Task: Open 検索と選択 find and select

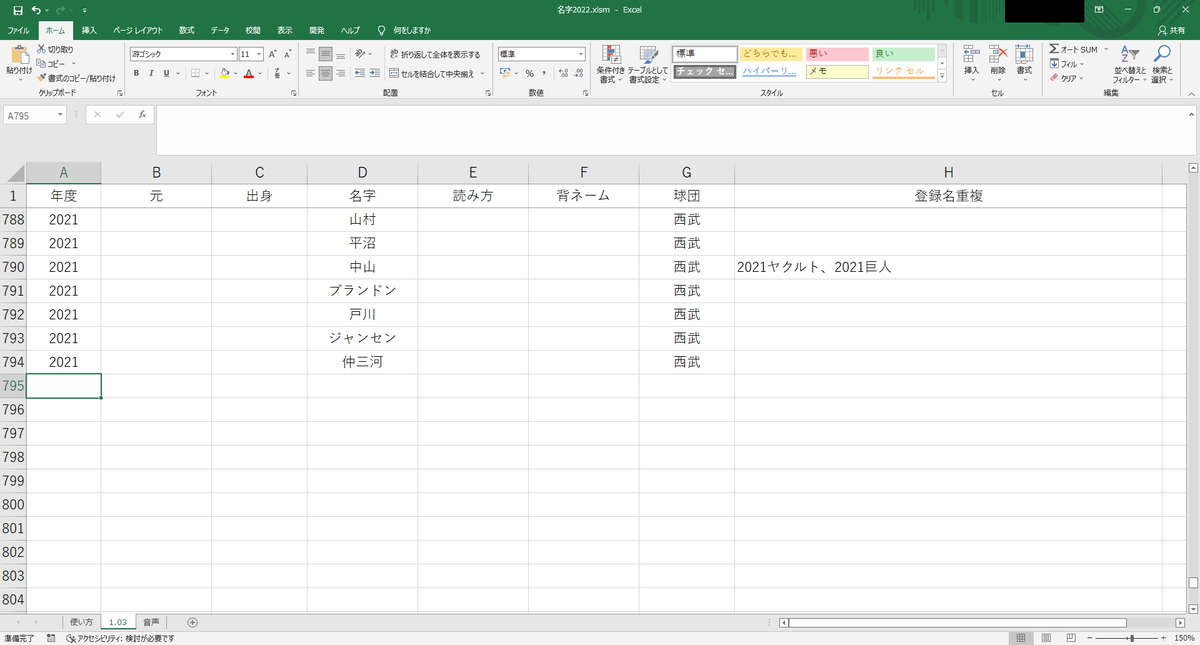Action: [1161, 64]
